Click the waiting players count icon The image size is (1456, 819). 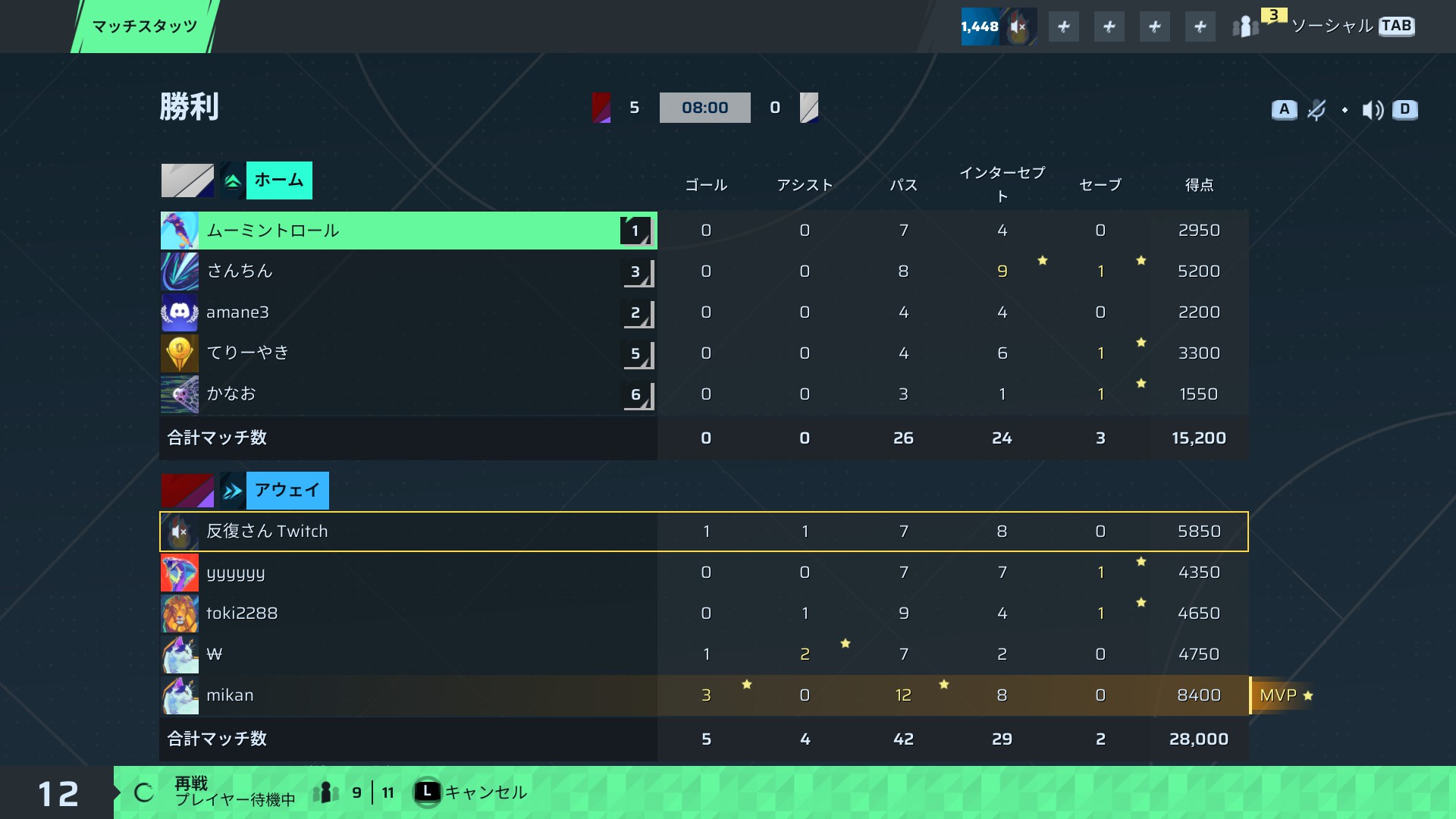[x=326, y=793]
